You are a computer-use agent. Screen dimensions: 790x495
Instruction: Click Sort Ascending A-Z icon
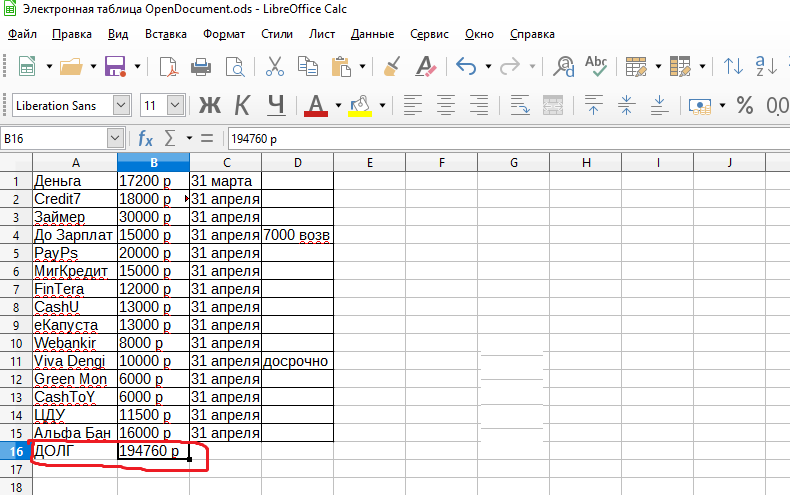point(766,67)
